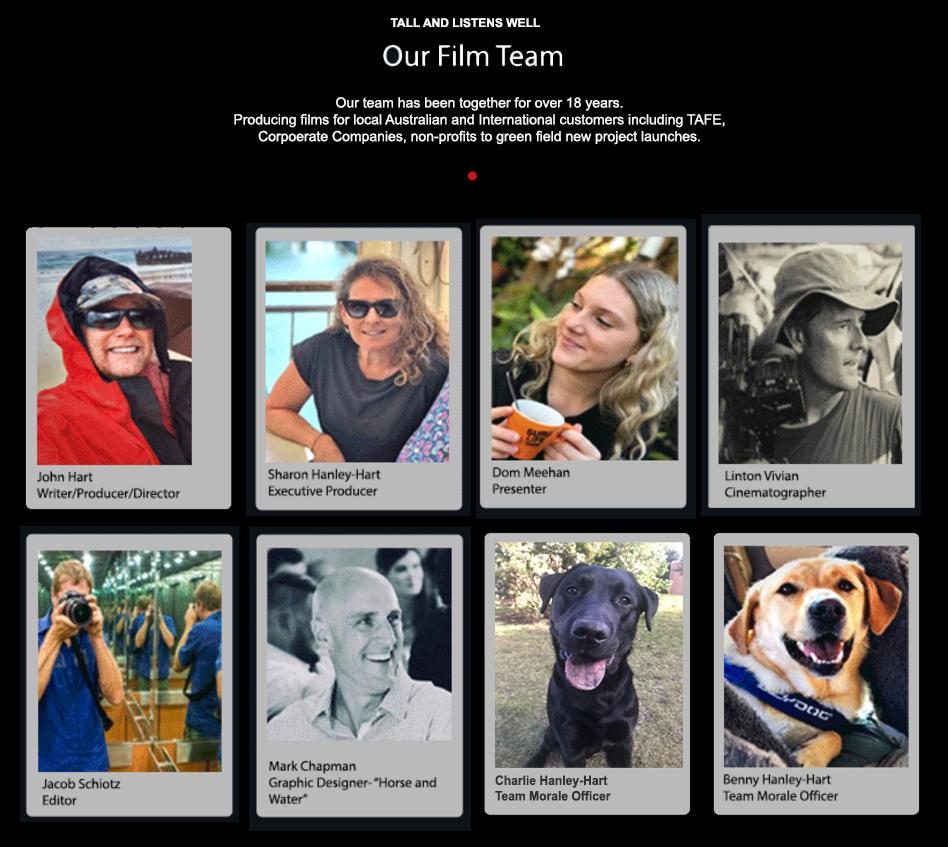Select the name 'Dom Meehan'
Image resolution: width=948 pixels, height=847 pixels.
[x=531, y=472]
